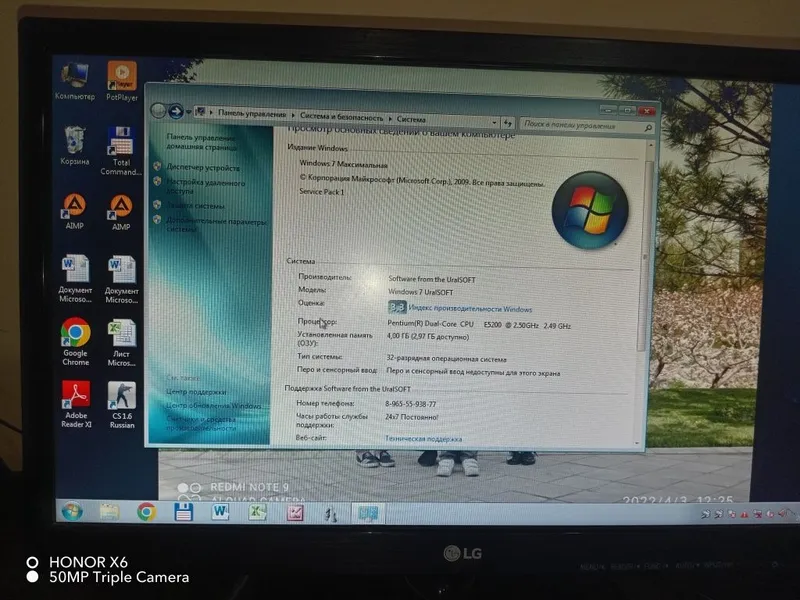Click the vertical scrollbar thumb
The height and width of the screenshot is (600, 800).
pos(643,255)
